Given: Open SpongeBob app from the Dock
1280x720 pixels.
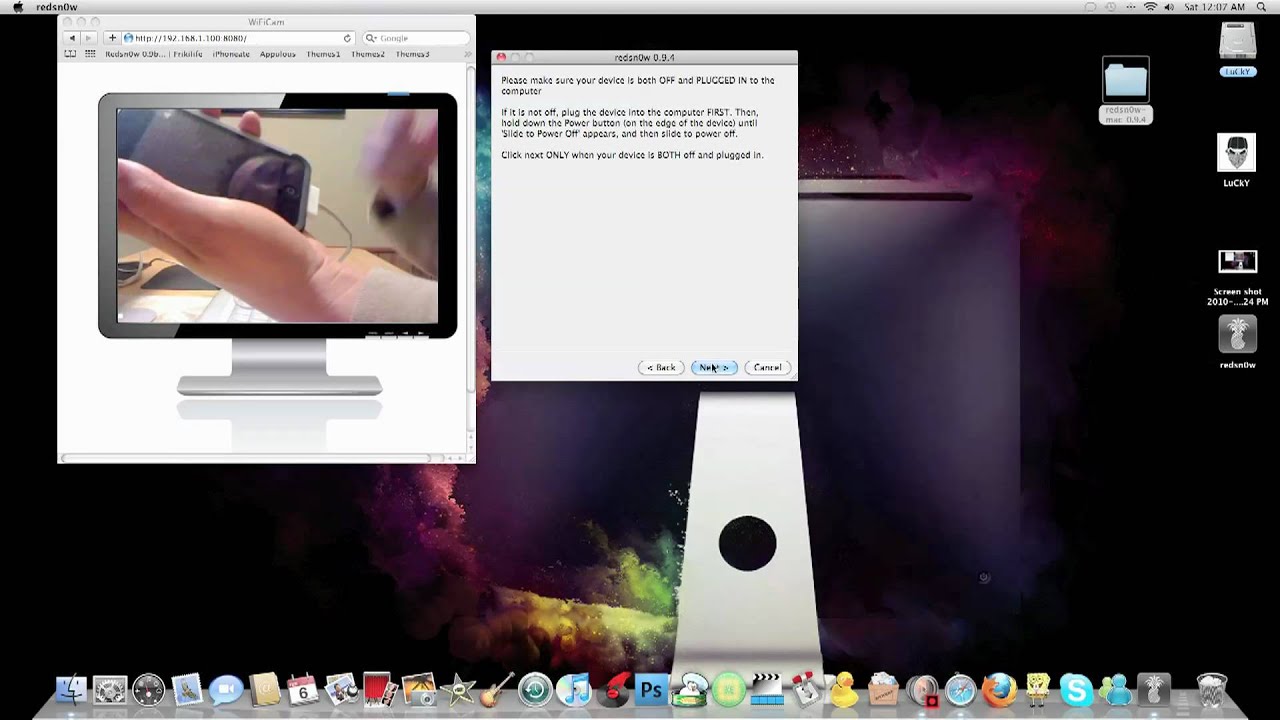Looking at the screenshot, I should coord(1038,689).
